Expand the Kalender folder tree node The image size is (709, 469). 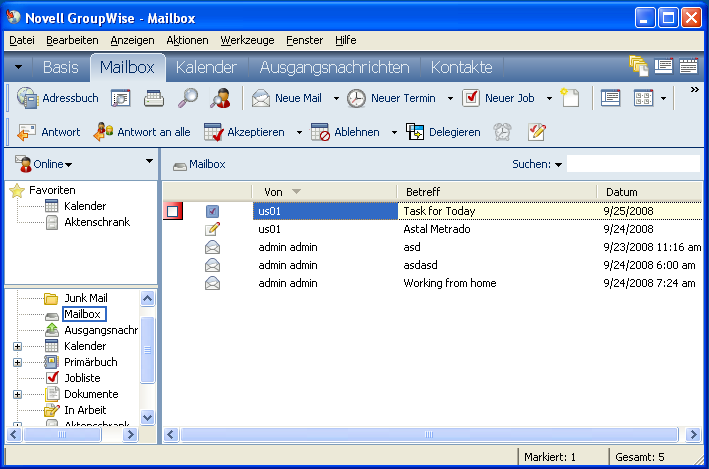click(17, 346)
